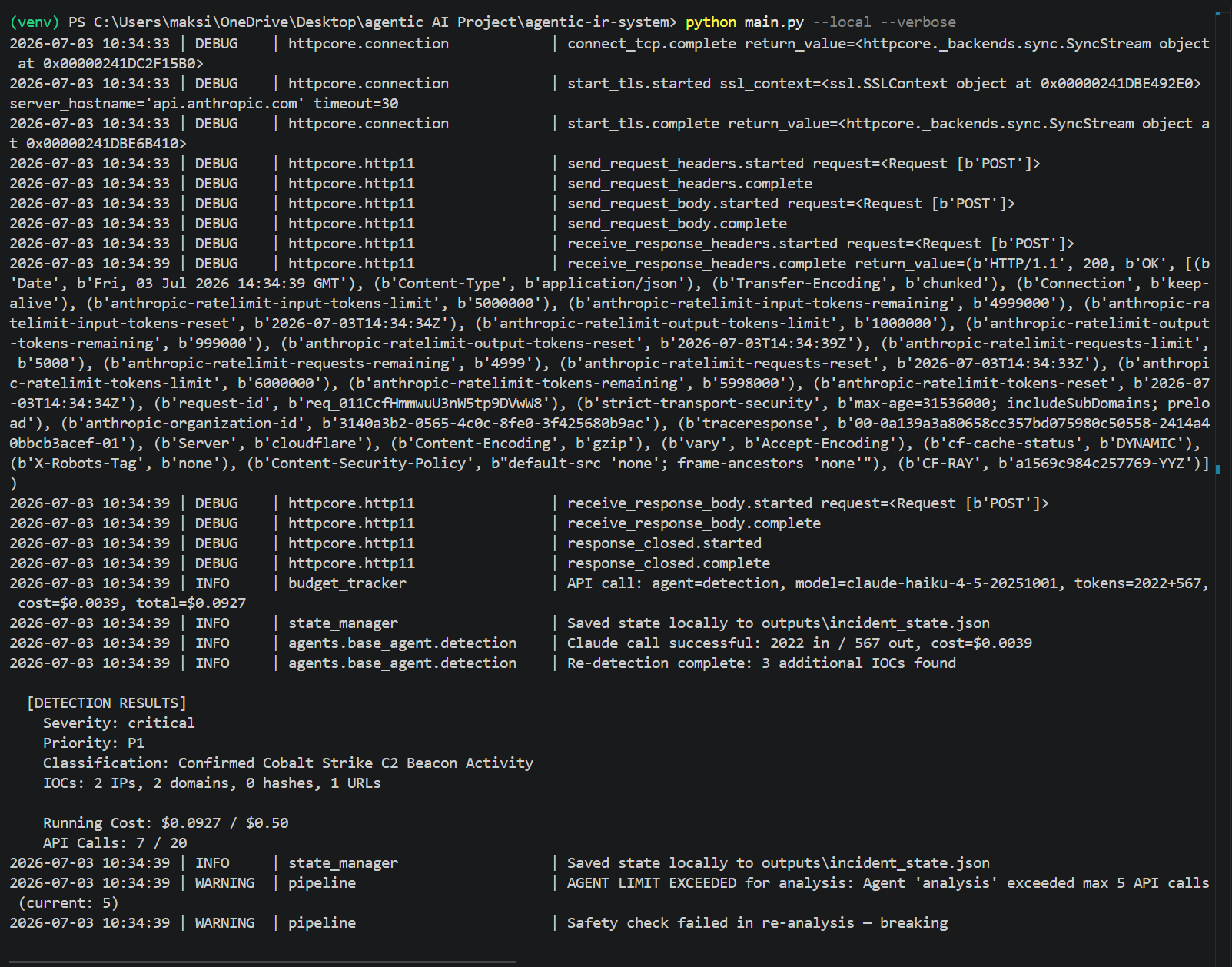Click the 'start_tls.complete' log message

pos(643,124)
